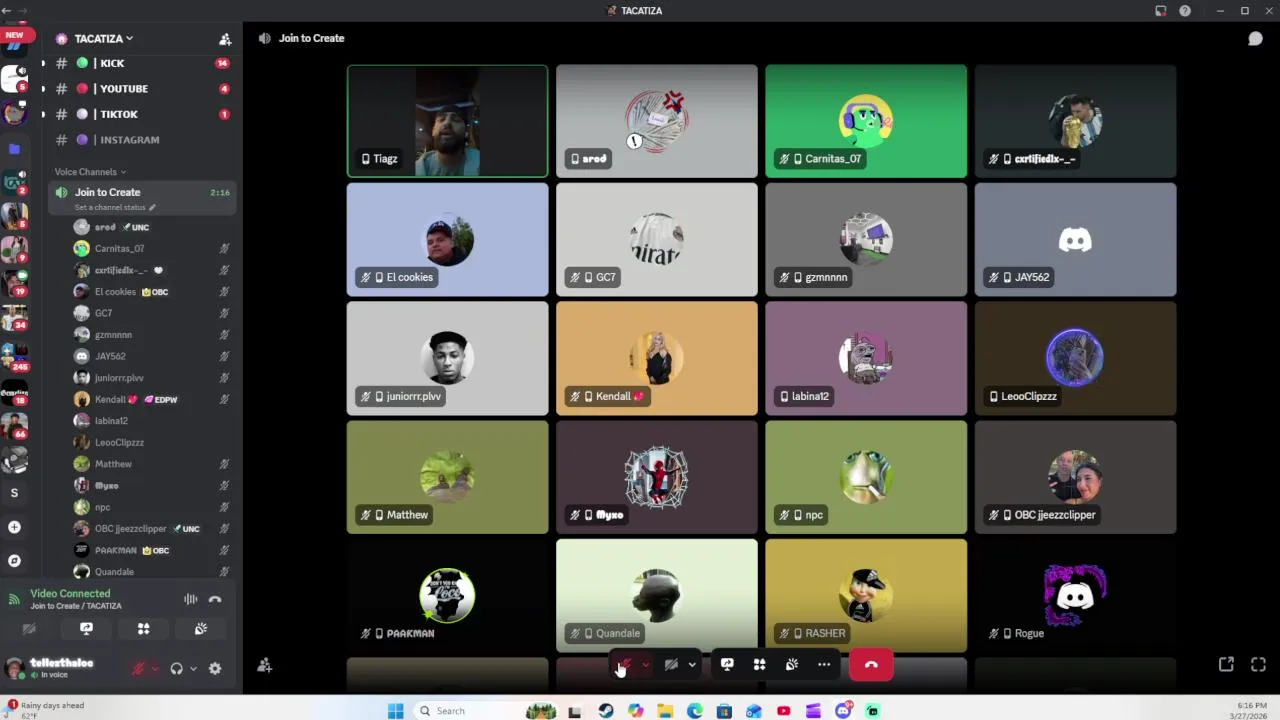Open inbox icon in title bar
The image size is (1280, 720).
[1160, 11]
